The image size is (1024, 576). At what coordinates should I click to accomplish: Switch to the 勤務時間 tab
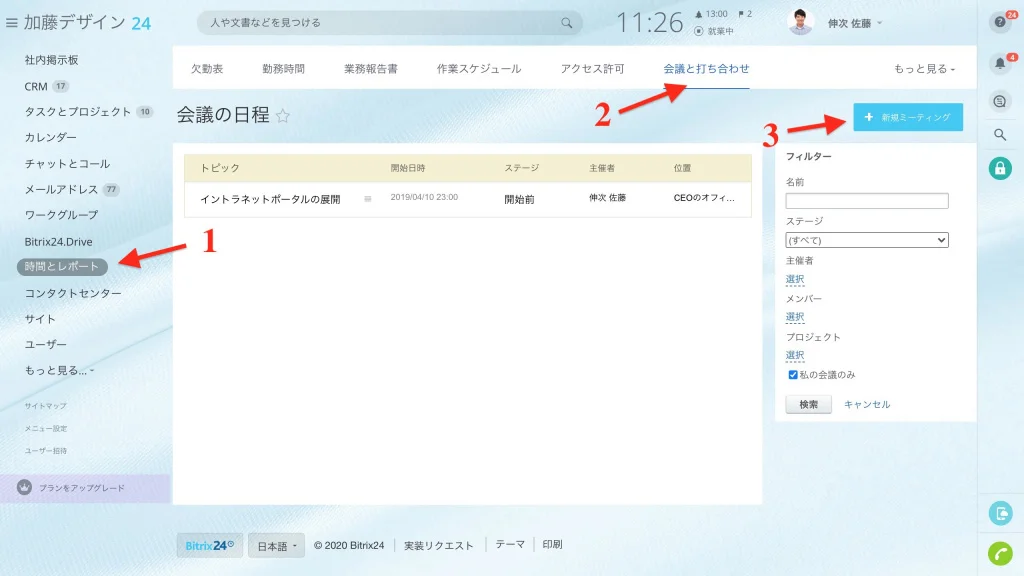[x=283, y=69]
